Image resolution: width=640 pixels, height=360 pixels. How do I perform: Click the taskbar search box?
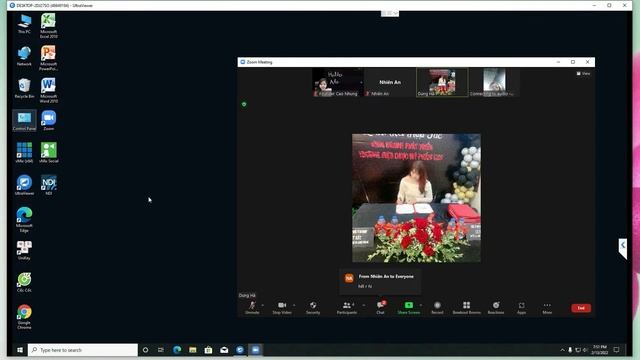click(x=83, y=350)
